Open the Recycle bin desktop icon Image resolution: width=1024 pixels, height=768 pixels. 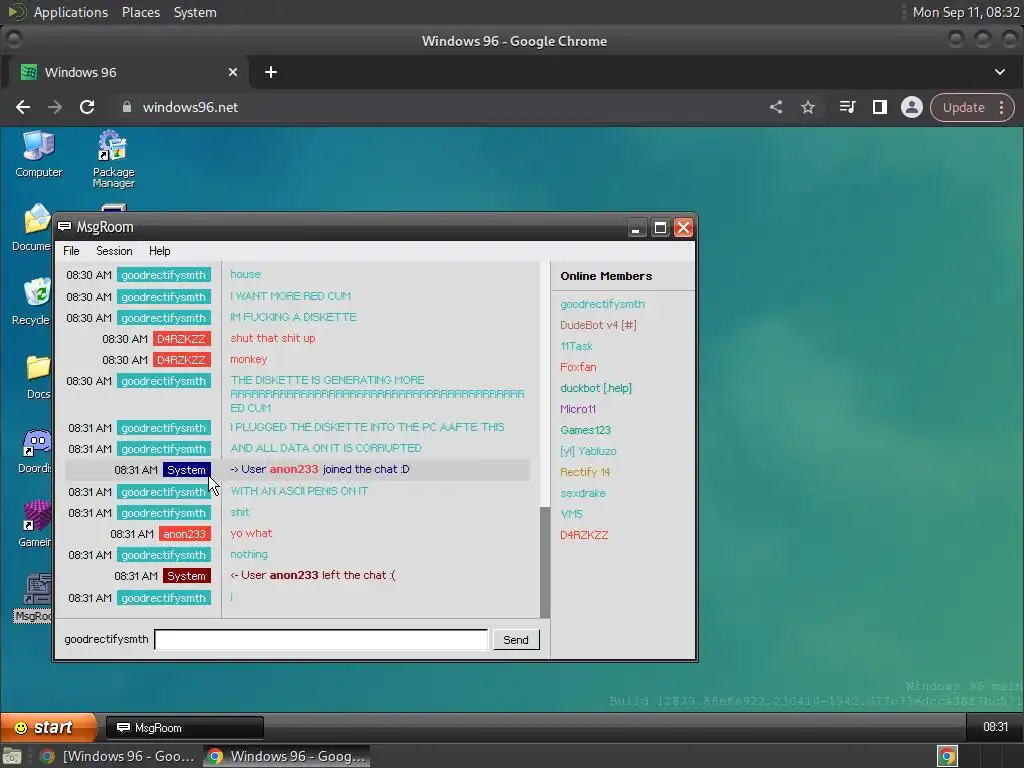(x=31, y=302)
